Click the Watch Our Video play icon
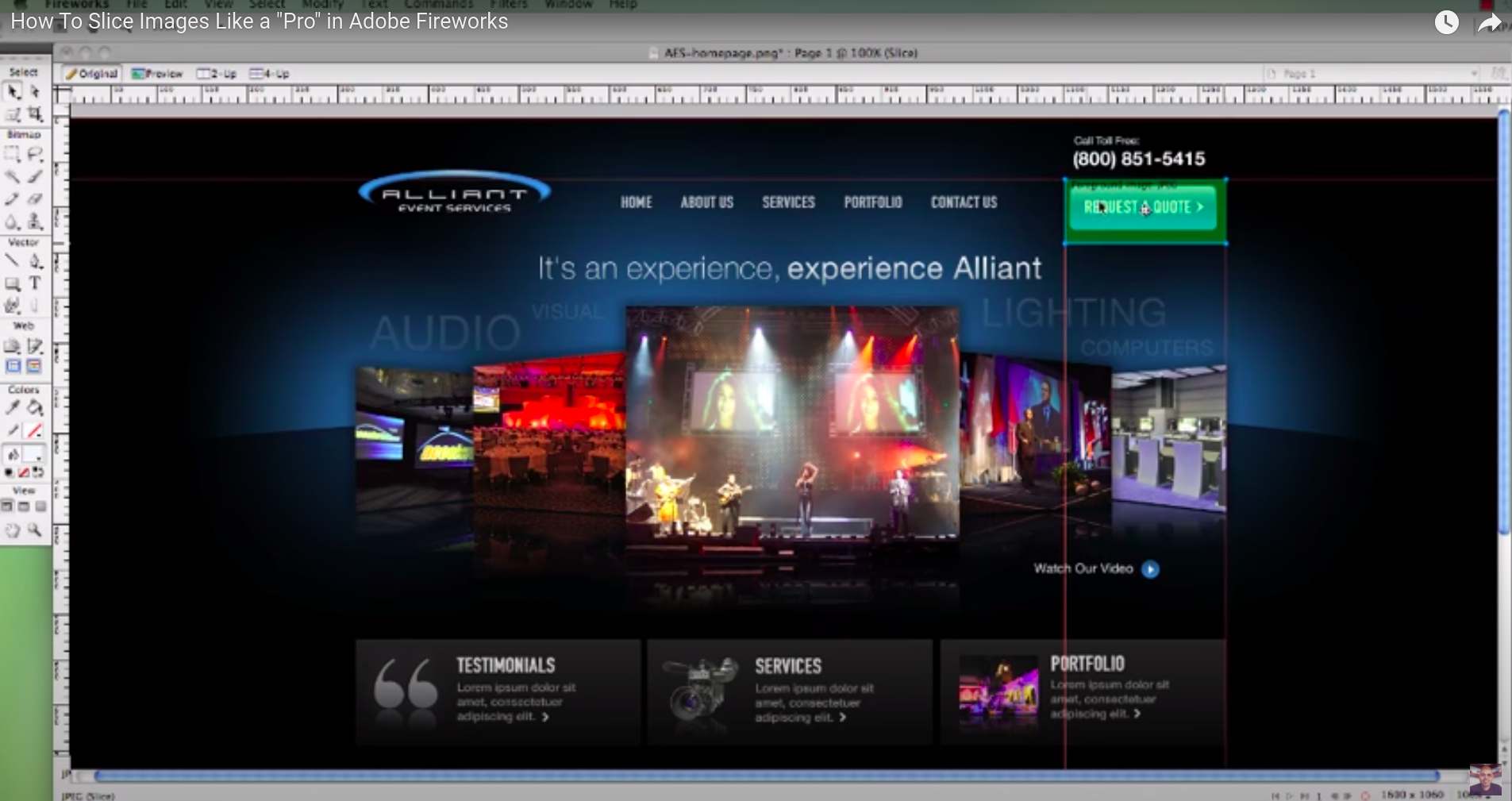Viewport: 1512px width, 801px height. (1150, 569)
